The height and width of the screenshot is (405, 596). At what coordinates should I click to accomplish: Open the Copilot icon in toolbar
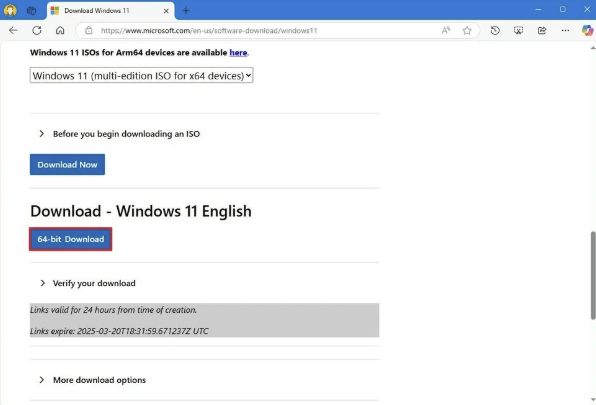pyautogui.click(x=587, y=30)
